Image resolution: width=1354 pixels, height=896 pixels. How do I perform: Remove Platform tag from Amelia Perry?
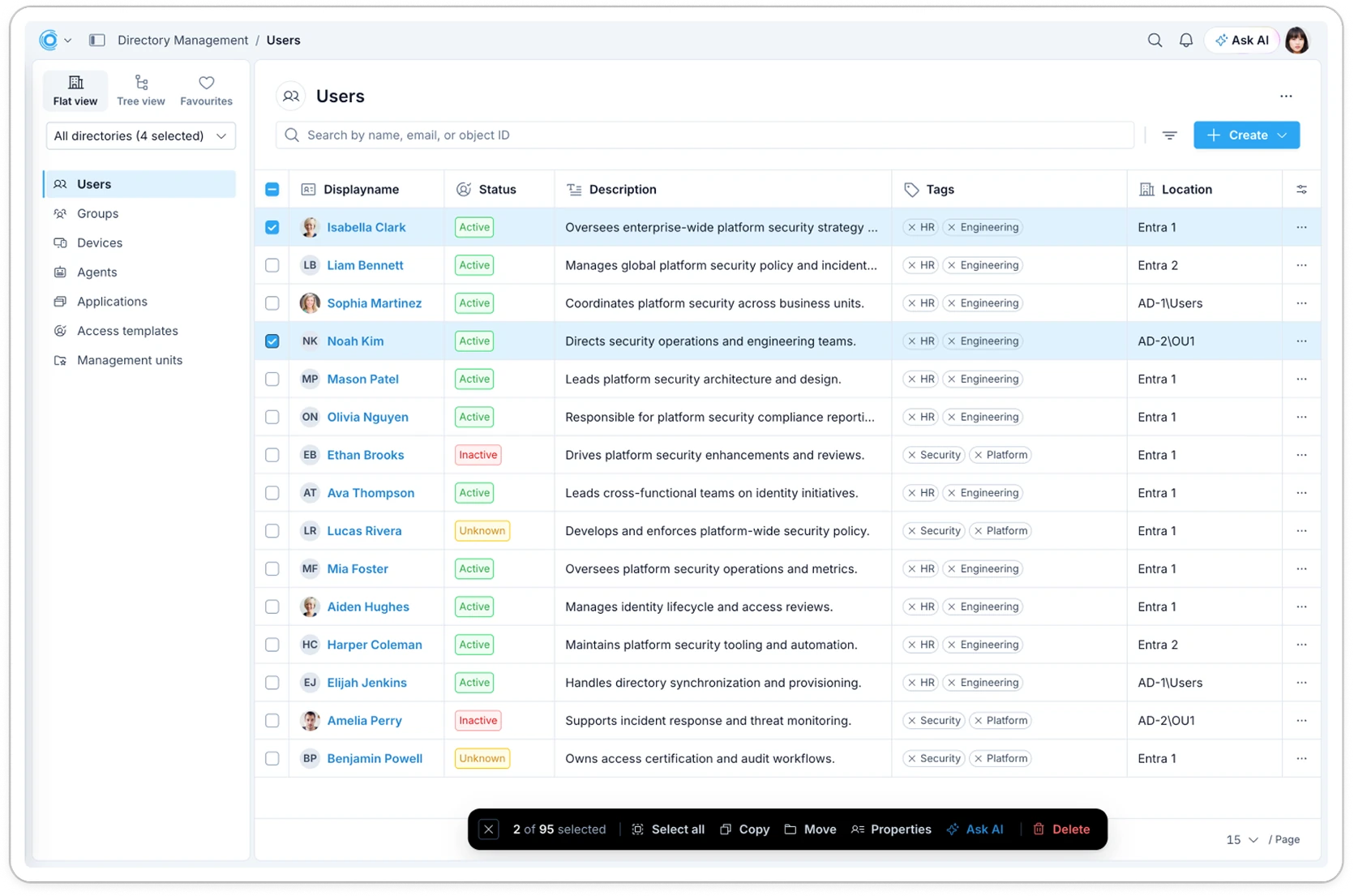[979, 721]
